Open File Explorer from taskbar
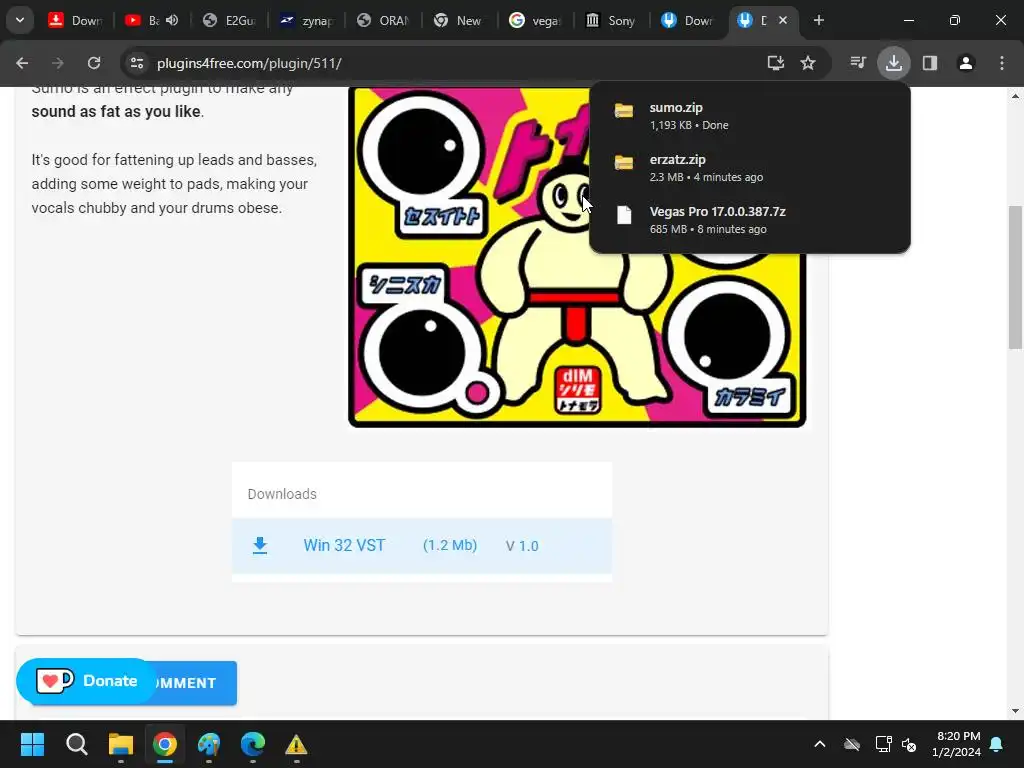This screenshot has height=768, width=1024. 120,744
